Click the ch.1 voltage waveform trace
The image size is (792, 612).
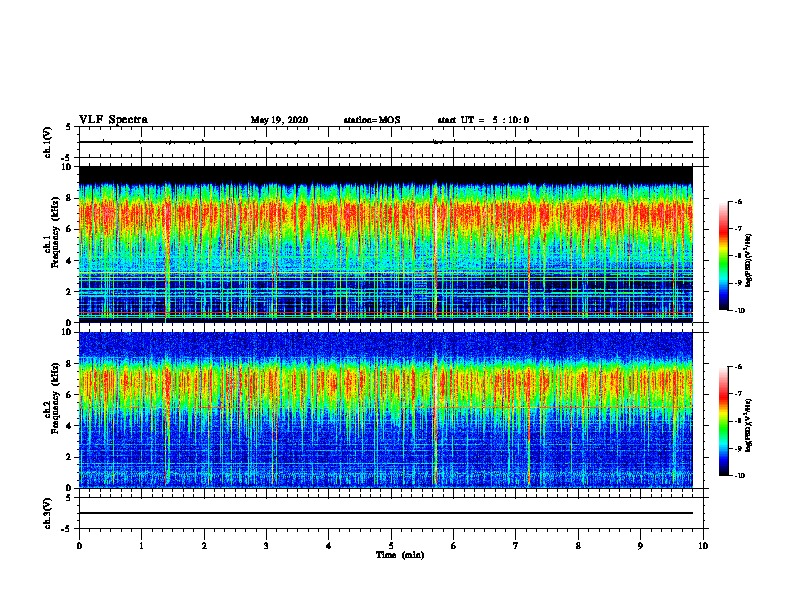click(385, 142)
